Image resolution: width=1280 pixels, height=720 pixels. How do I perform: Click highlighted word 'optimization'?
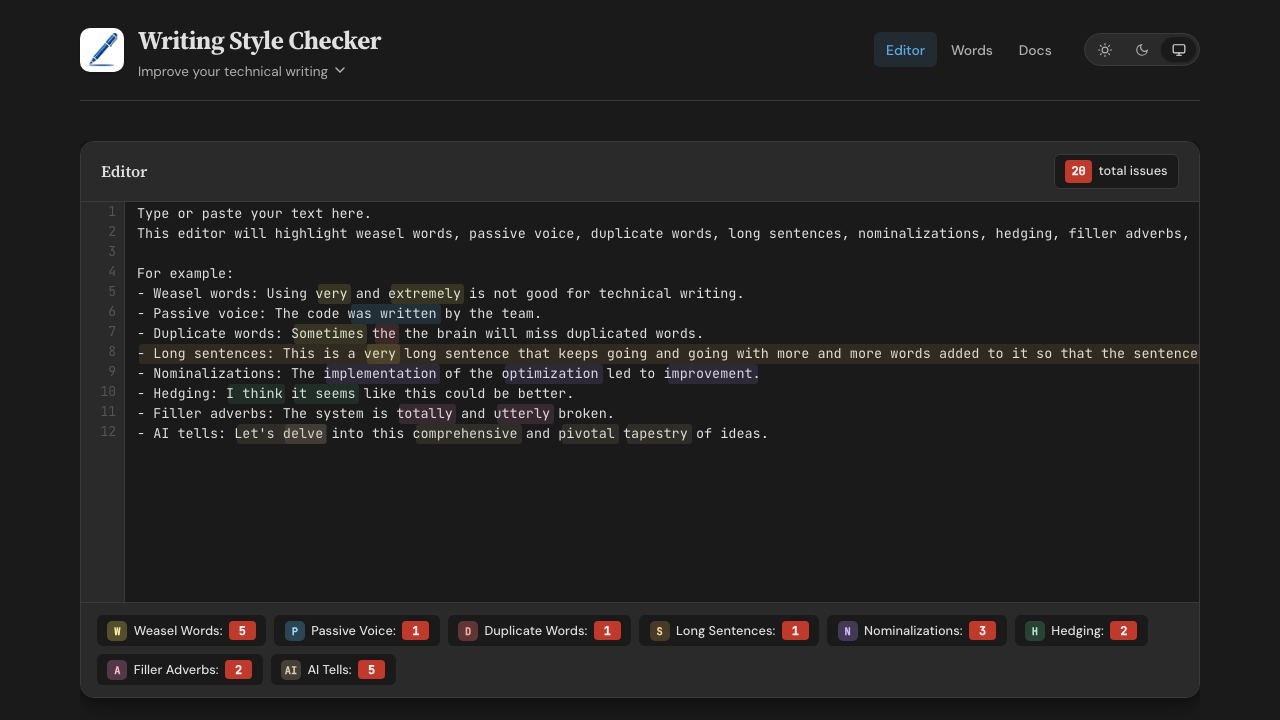(x=551, y=373)
